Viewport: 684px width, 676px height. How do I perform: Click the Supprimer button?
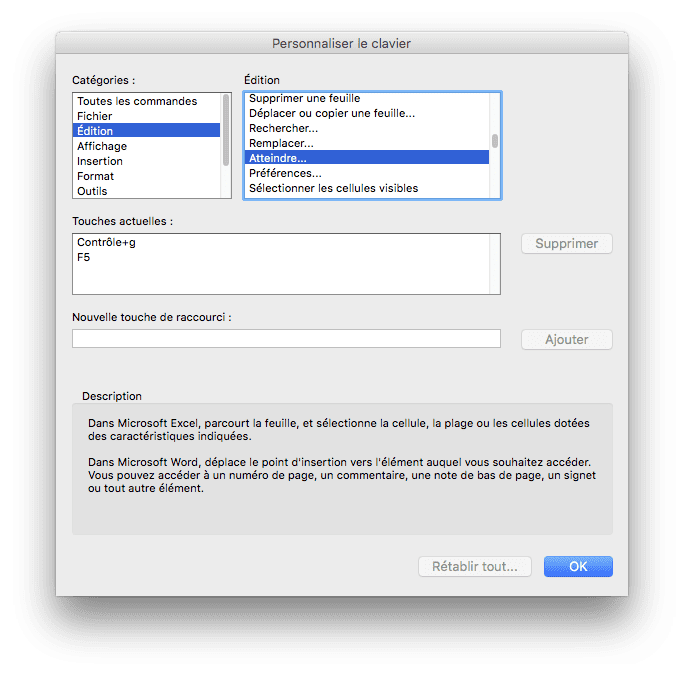tap(567, 243)
